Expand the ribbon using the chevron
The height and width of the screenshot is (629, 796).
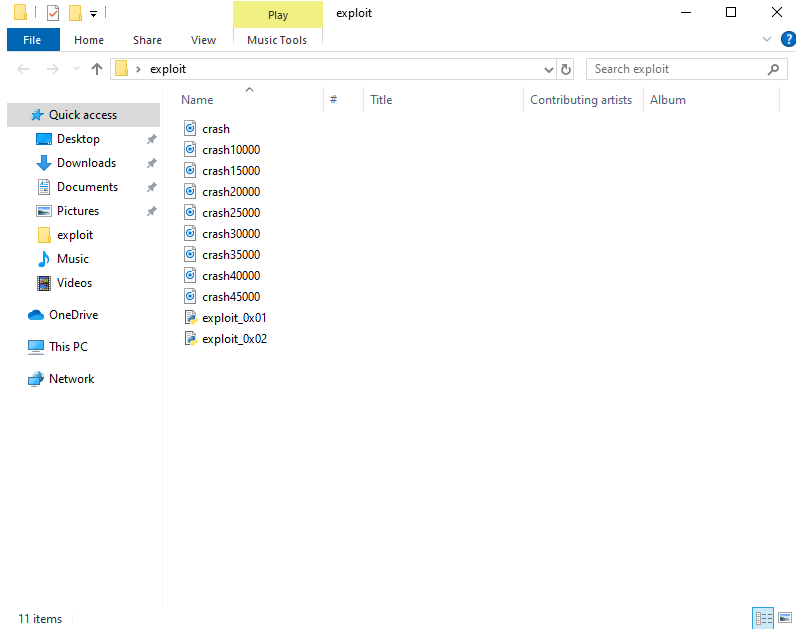tap(767, 40)
